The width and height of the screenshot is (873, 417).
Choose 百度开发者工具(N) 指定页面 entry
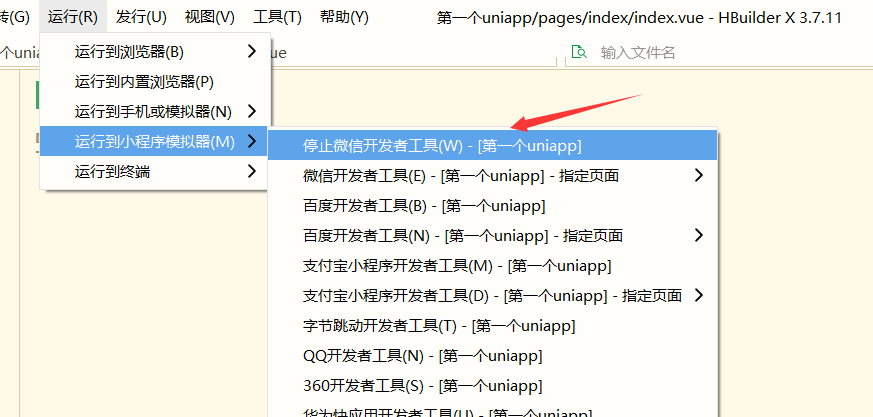(x=493, y=236)
